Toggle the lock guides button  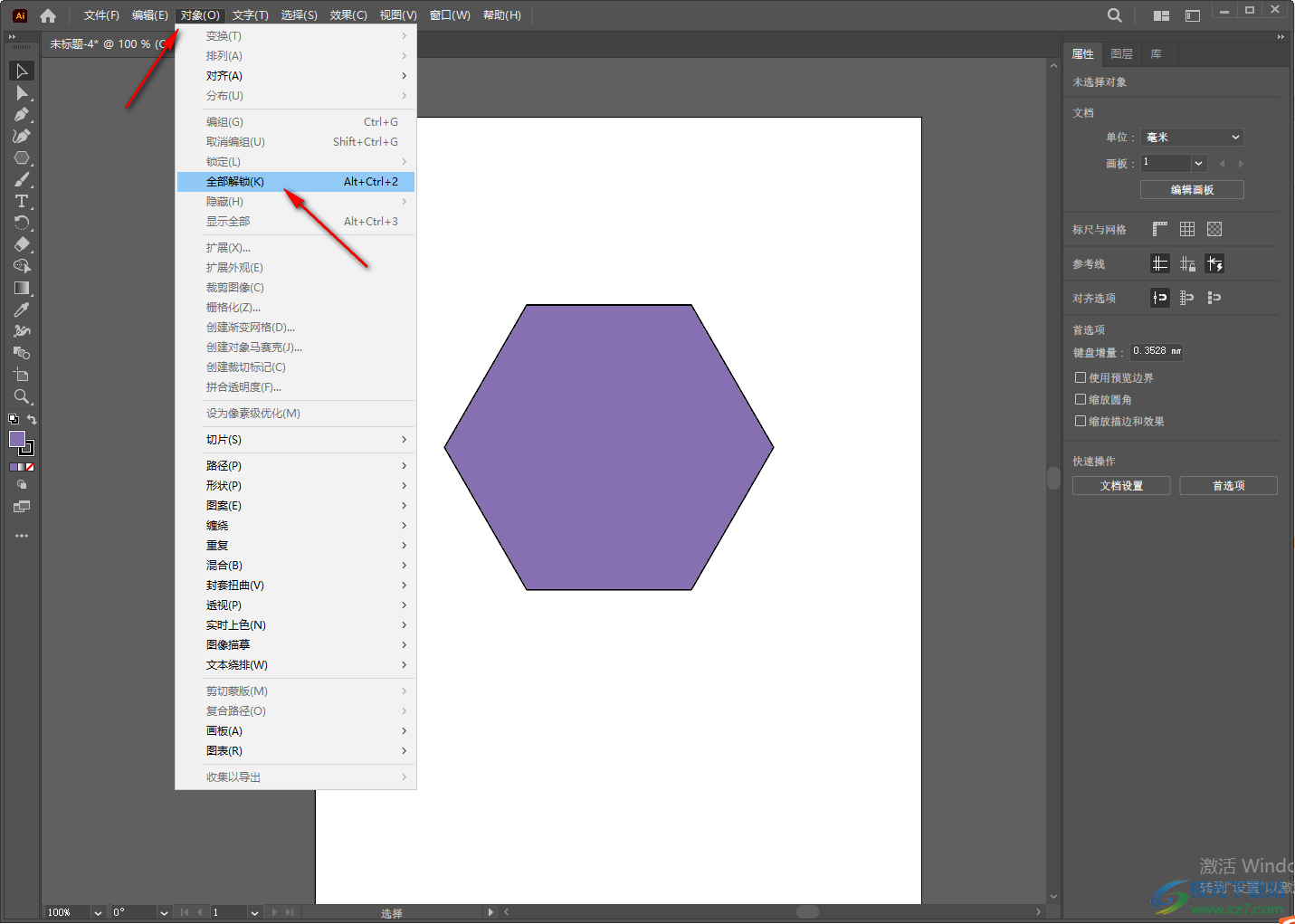(x=1187, y=263)
